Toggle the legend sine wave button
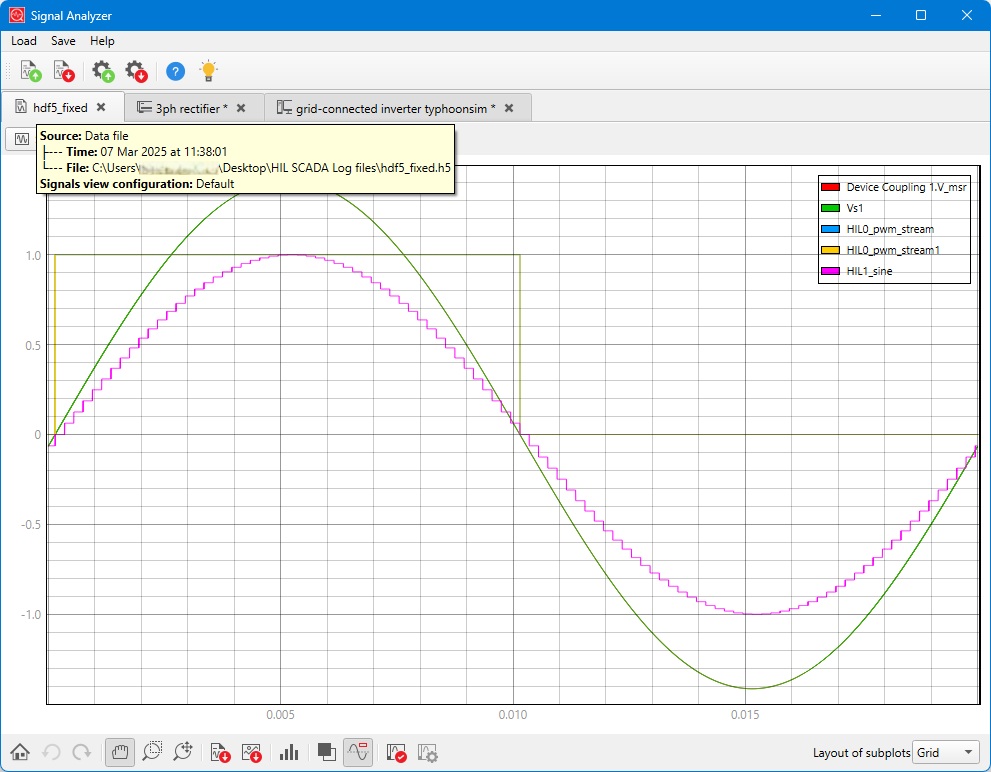The width and height of the screenshot is (991, 772). 358,752
